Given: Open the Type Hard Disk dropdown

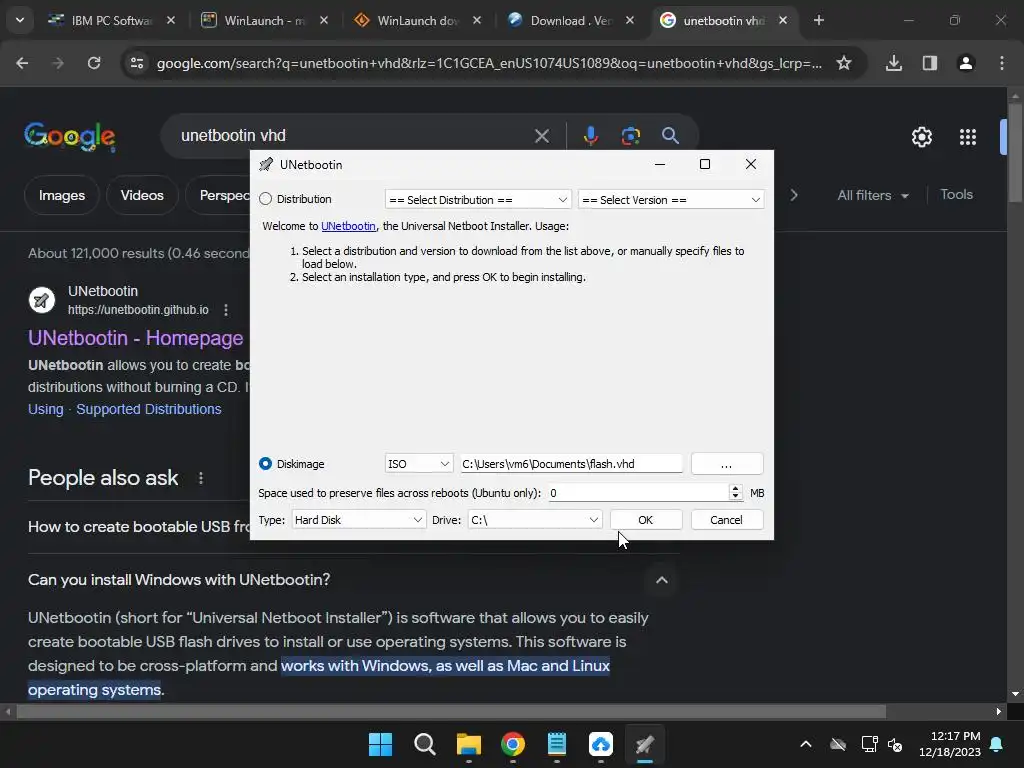Looking at the screenshot, I should click(359, 520).
